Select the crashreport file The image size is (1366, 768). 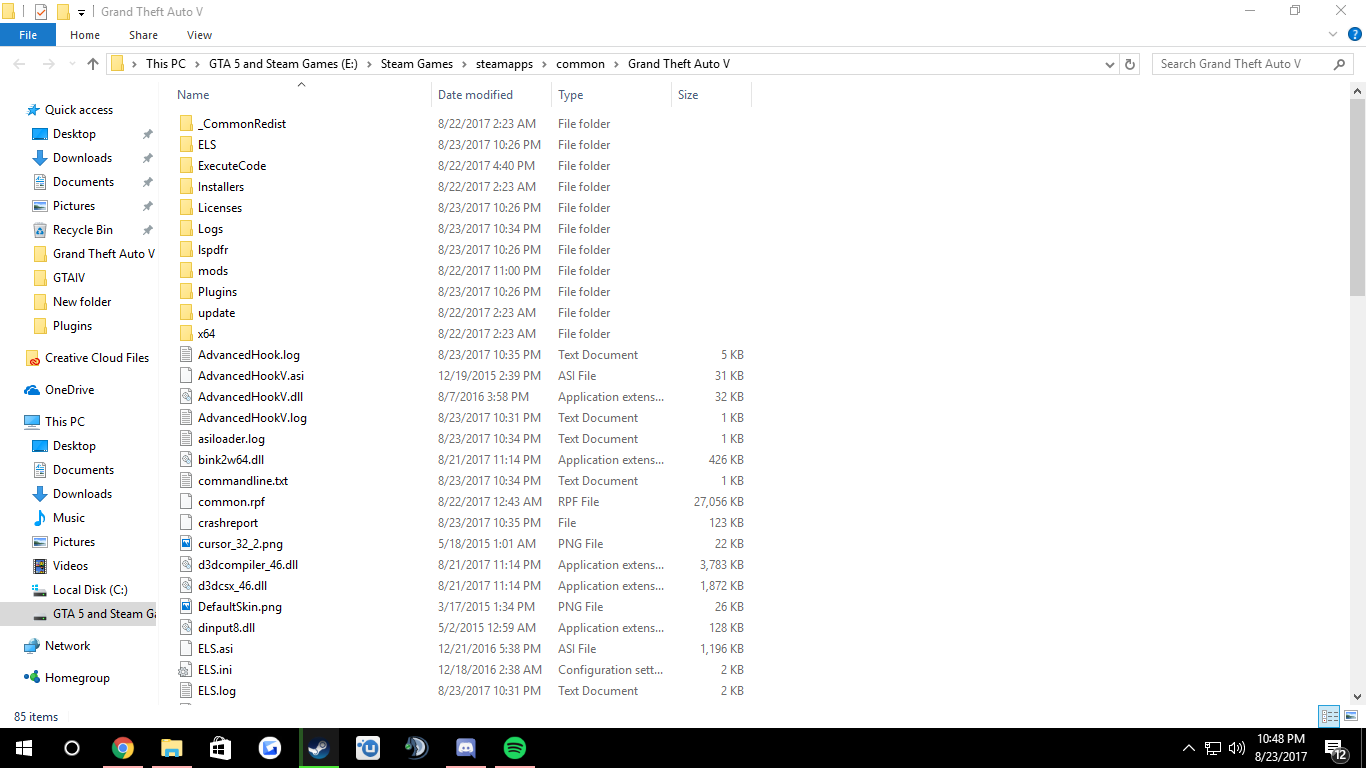tap(228, 523)
